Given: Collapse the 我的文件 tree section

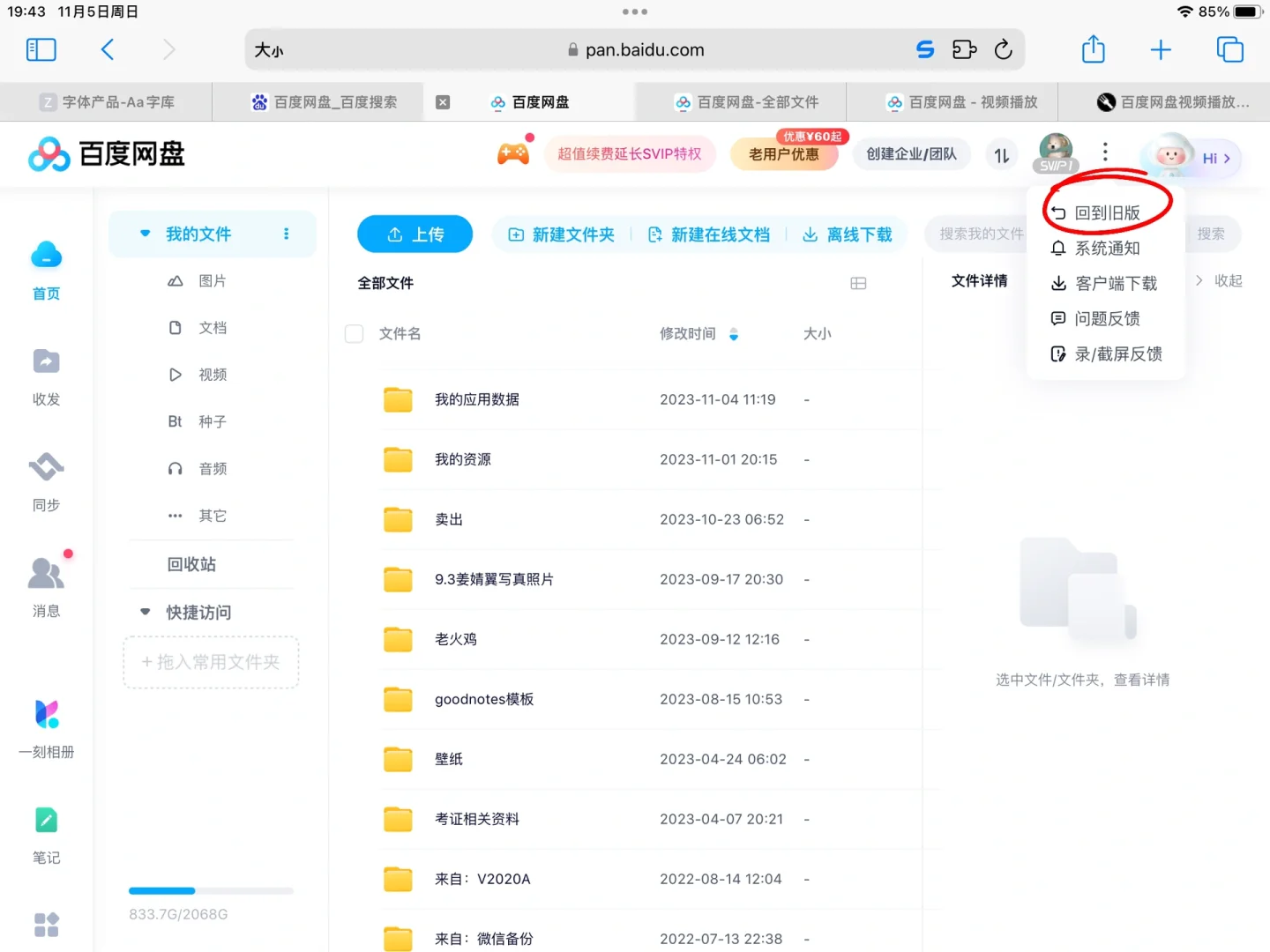Looking at the screenshot, I should point(145,234).
